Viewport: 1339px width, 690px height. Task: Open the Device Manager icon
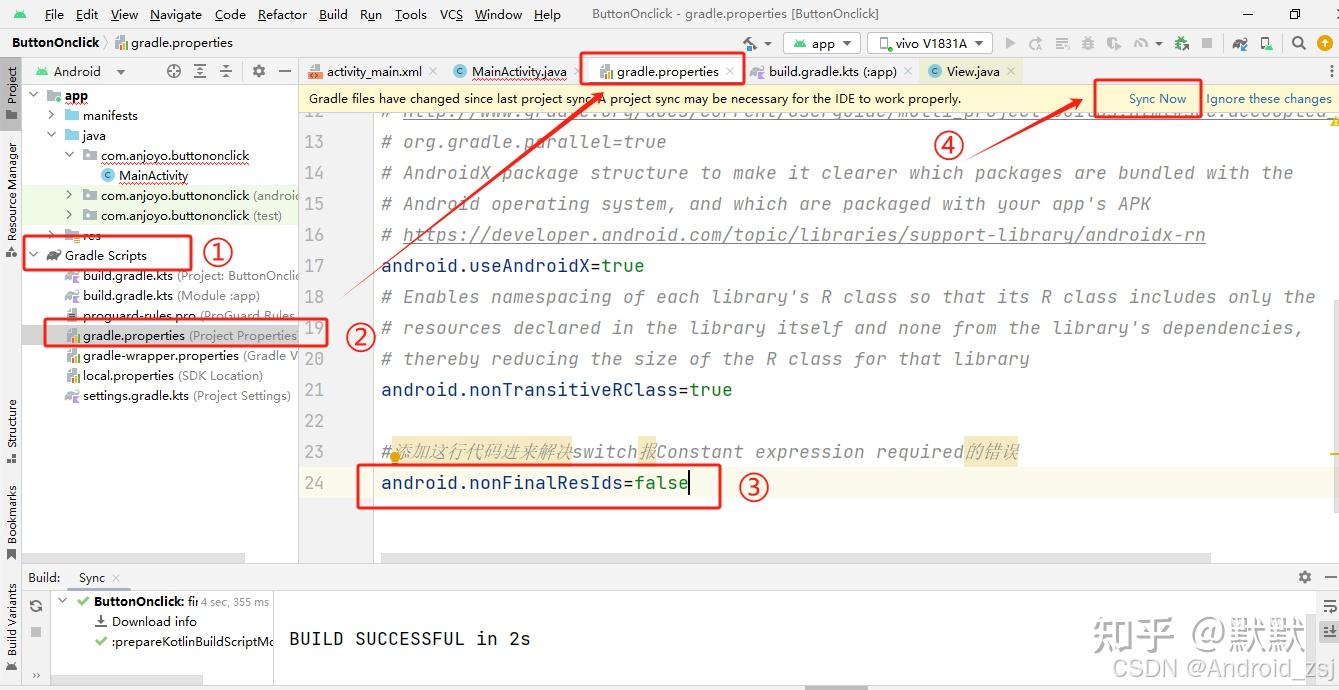click(1263, 43)
